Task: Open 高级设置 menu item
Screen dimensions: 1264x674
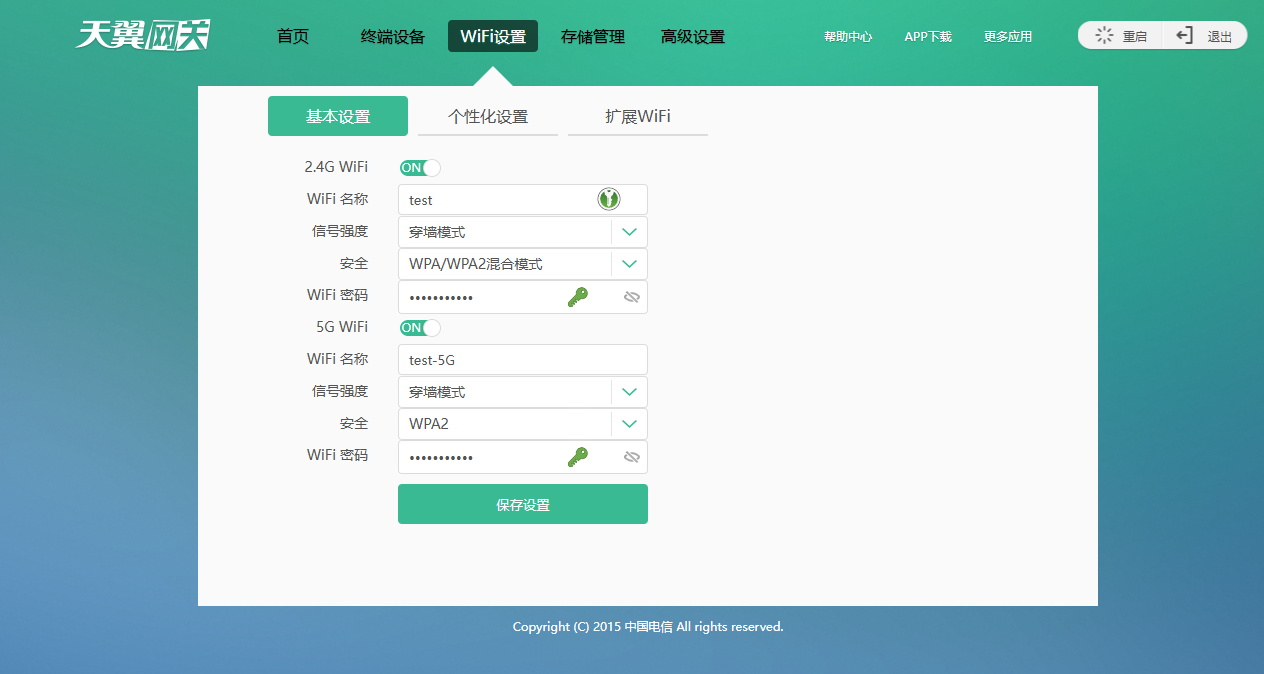Action: 693,36
